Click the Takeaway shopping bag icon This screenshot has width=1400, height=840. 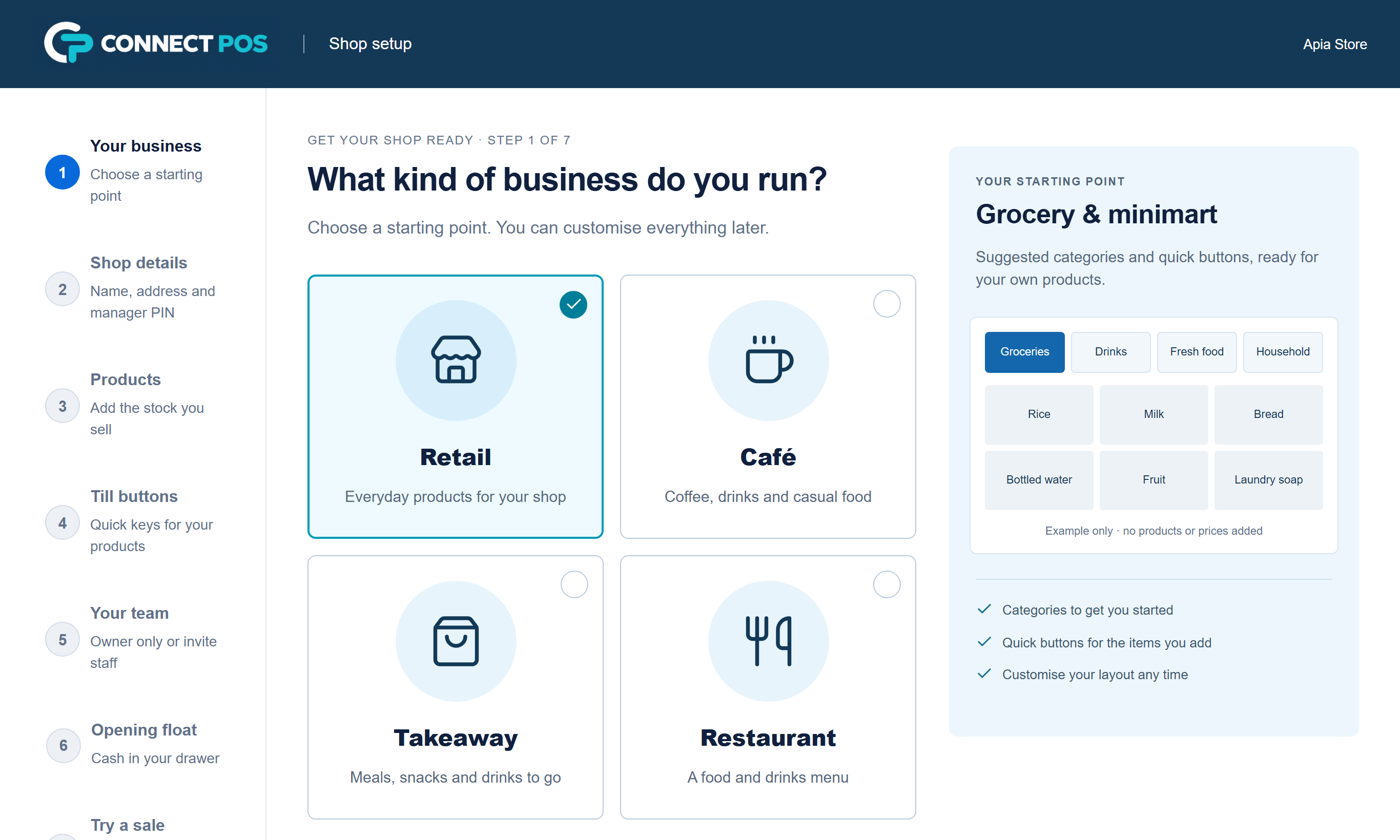pyautogui.click(x=456, y=641)
